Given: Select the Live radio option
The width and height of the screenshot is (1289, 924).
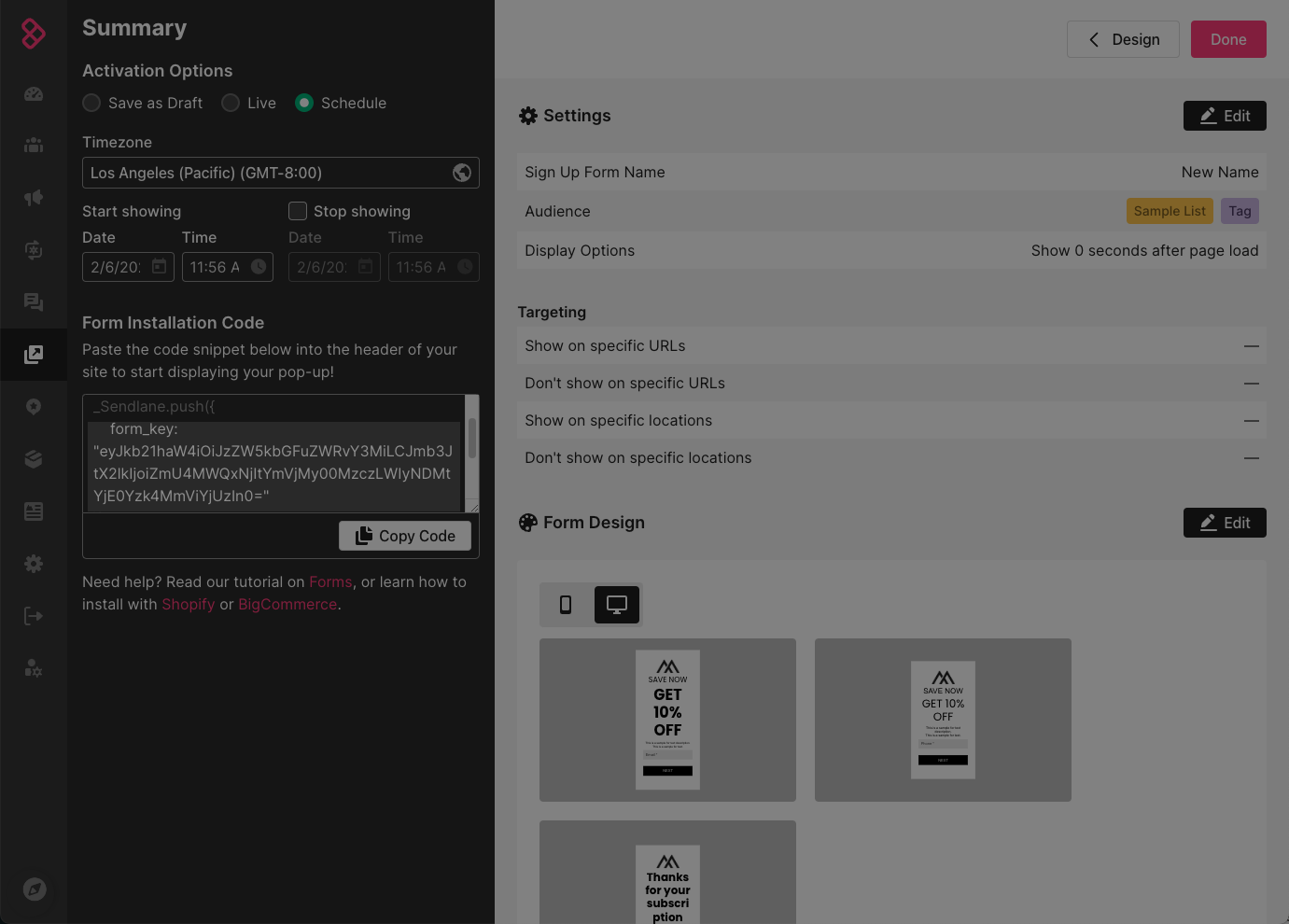Looking at the screenshot, I should tap(231, 103).
